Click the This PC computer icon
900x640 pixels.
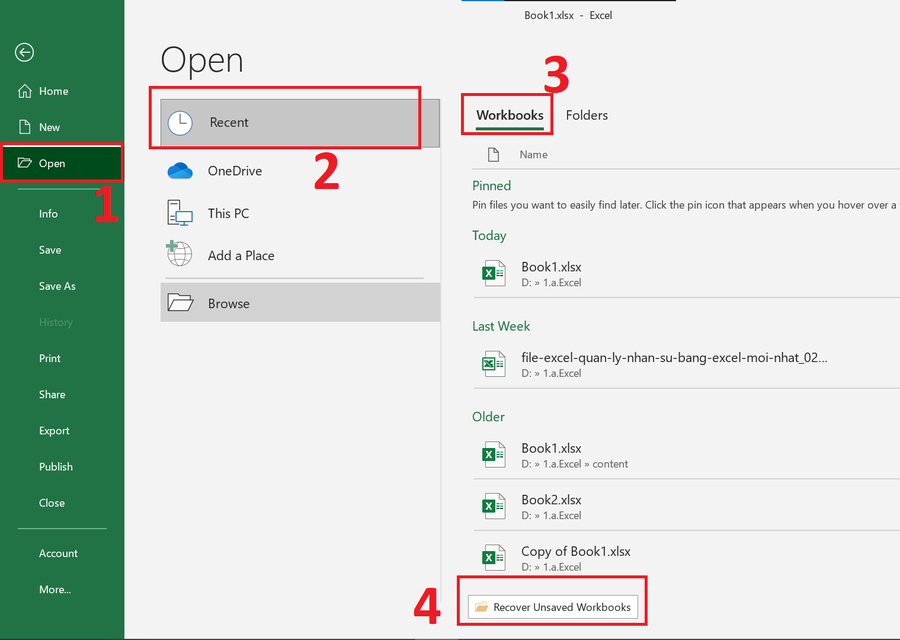pyautogui.click(x=180, y=213)
